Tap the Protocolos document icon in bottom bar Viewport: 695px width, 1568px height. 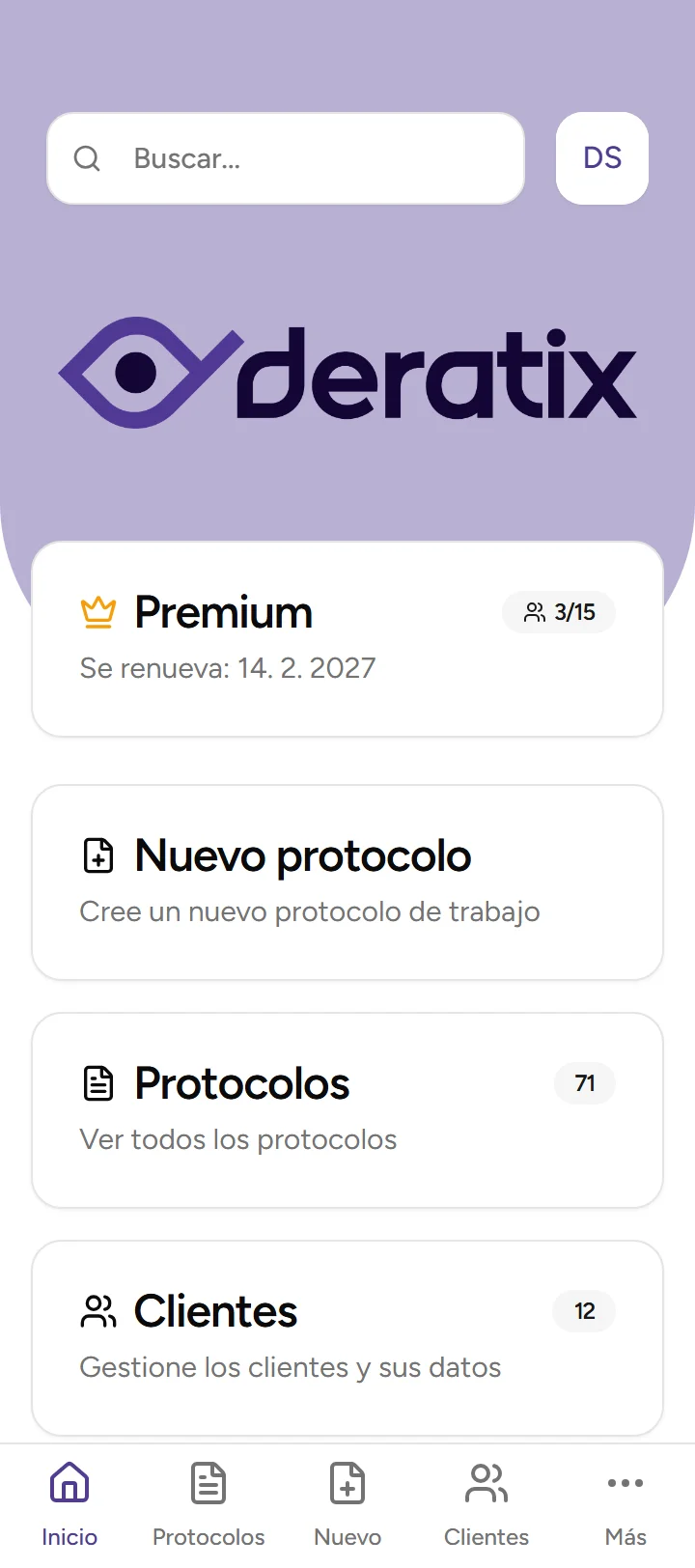tap(208, 1482)
